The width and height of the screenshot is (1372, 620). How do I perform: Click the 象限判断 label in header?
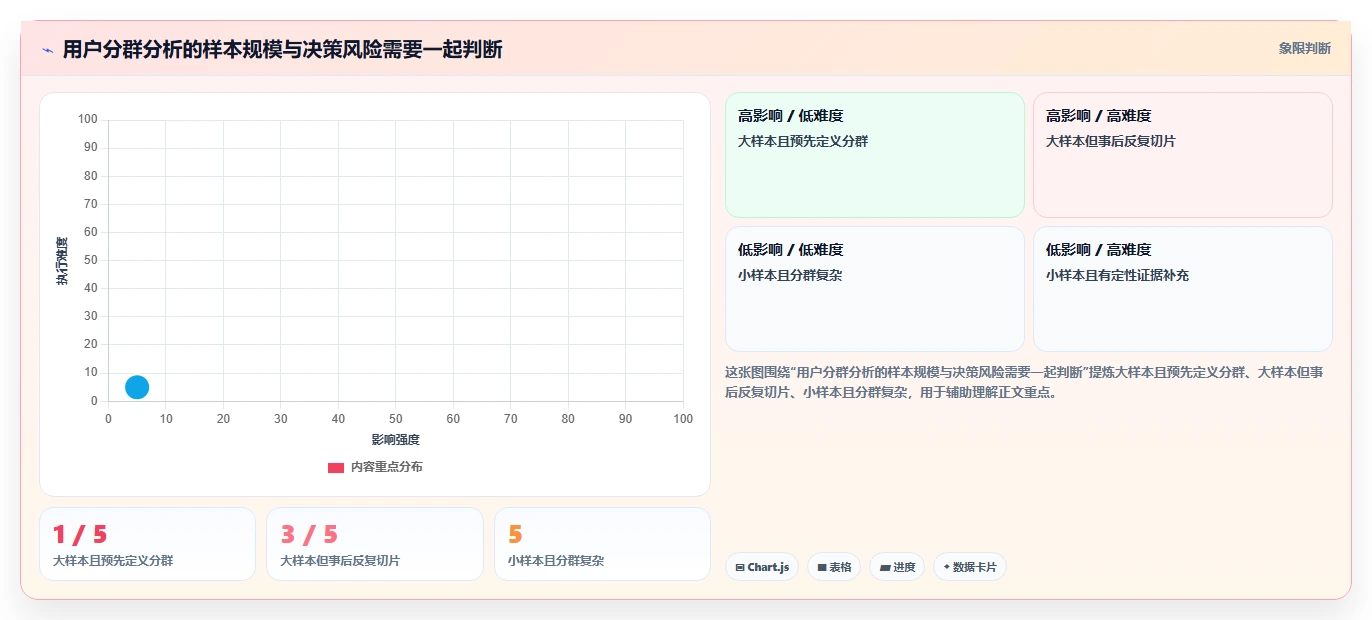(1304, 48)
